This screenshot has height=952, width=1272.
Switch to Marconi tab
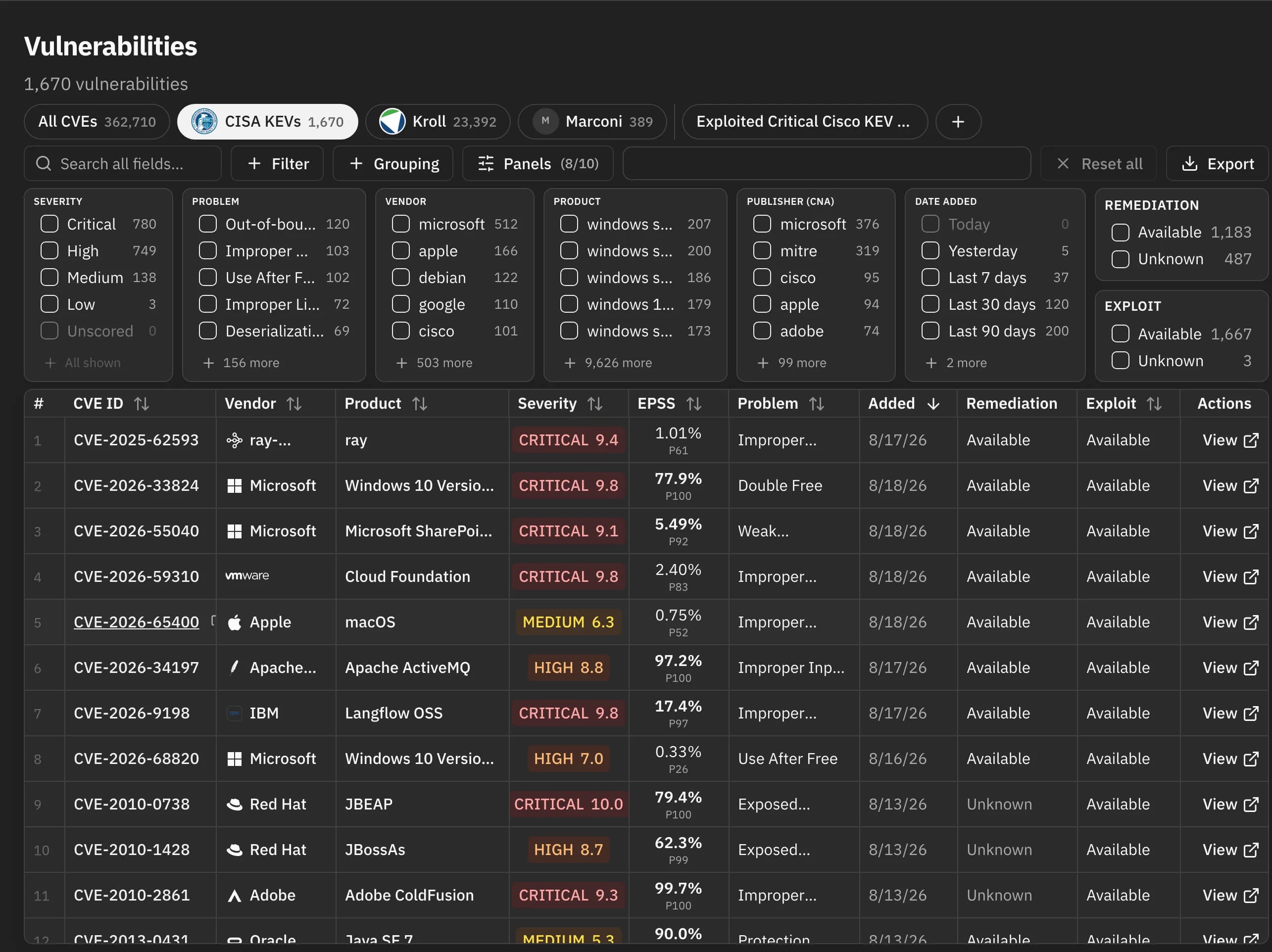592,122
